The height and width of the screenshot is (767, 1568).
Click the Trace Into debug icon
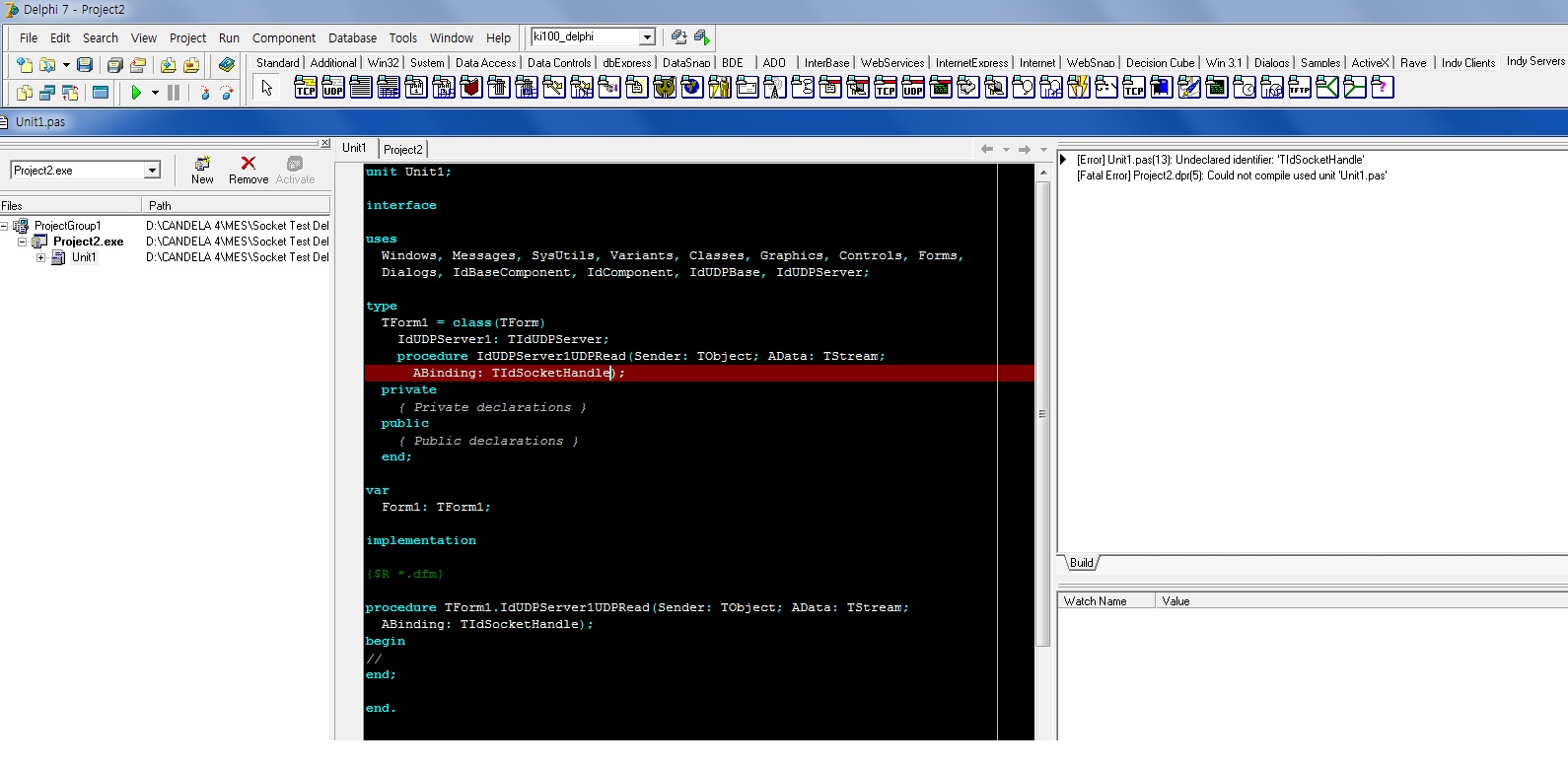coord(204,93)
